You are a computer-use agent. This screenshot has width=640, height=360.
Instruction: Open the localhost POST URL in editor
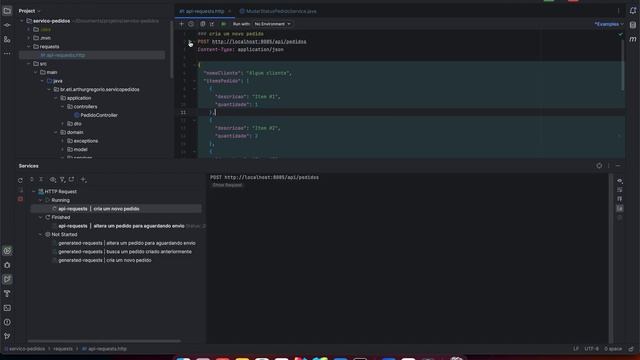tap(259, 42)
